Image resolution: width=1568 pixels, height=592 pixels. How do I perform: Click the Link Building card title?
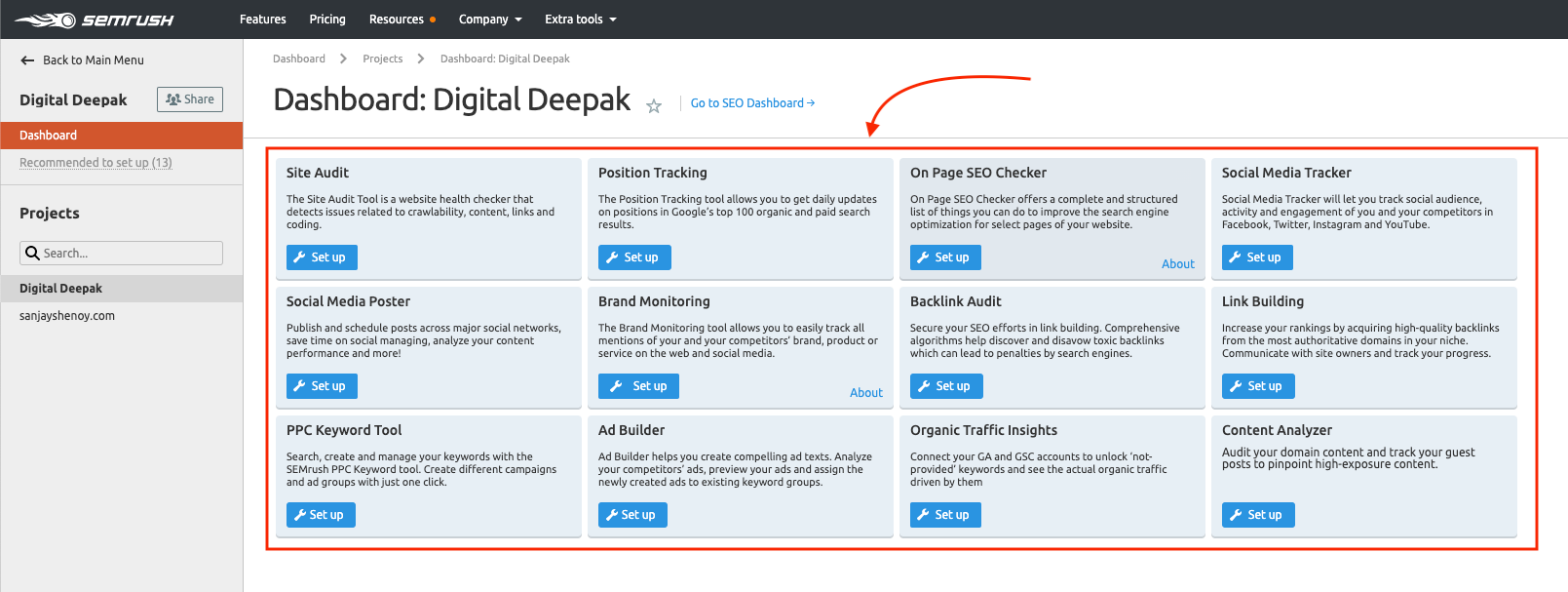1263,301
